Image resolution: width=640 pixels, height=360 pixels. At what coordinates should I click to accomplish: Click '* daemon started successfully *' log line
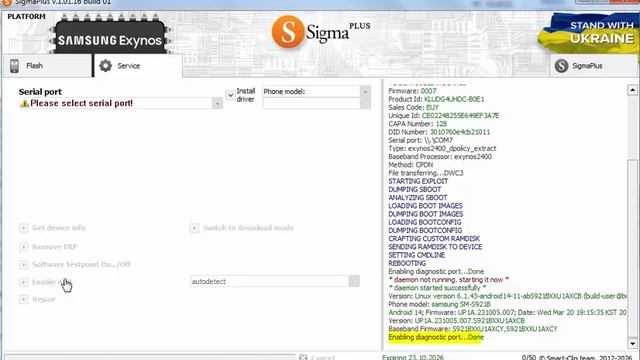(437, 288)
